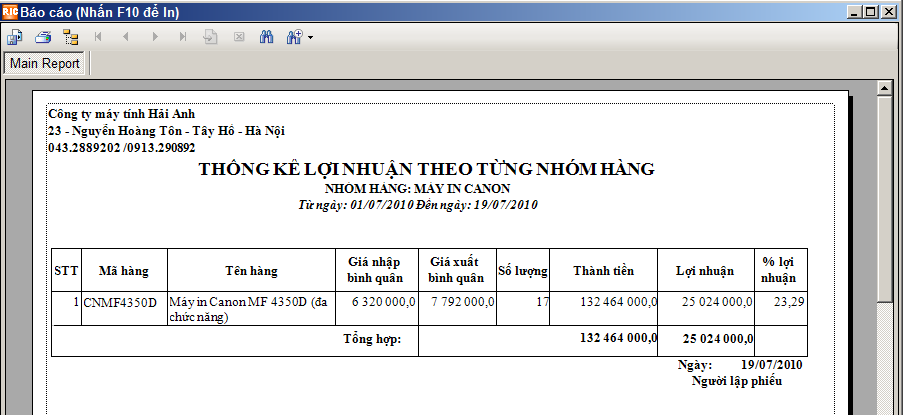Viewport: 903px width, 415px height.
Task: Click quantity value "17"
Action: click(x=542, y=302)
